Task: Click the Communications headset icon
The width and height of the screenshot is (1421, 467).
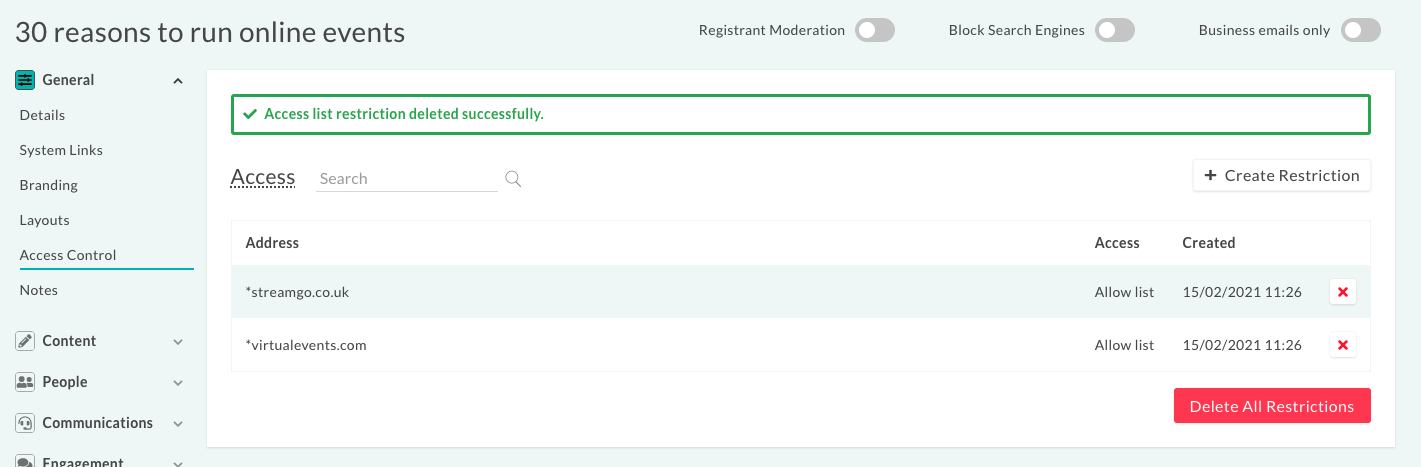Action: (25, 423)
